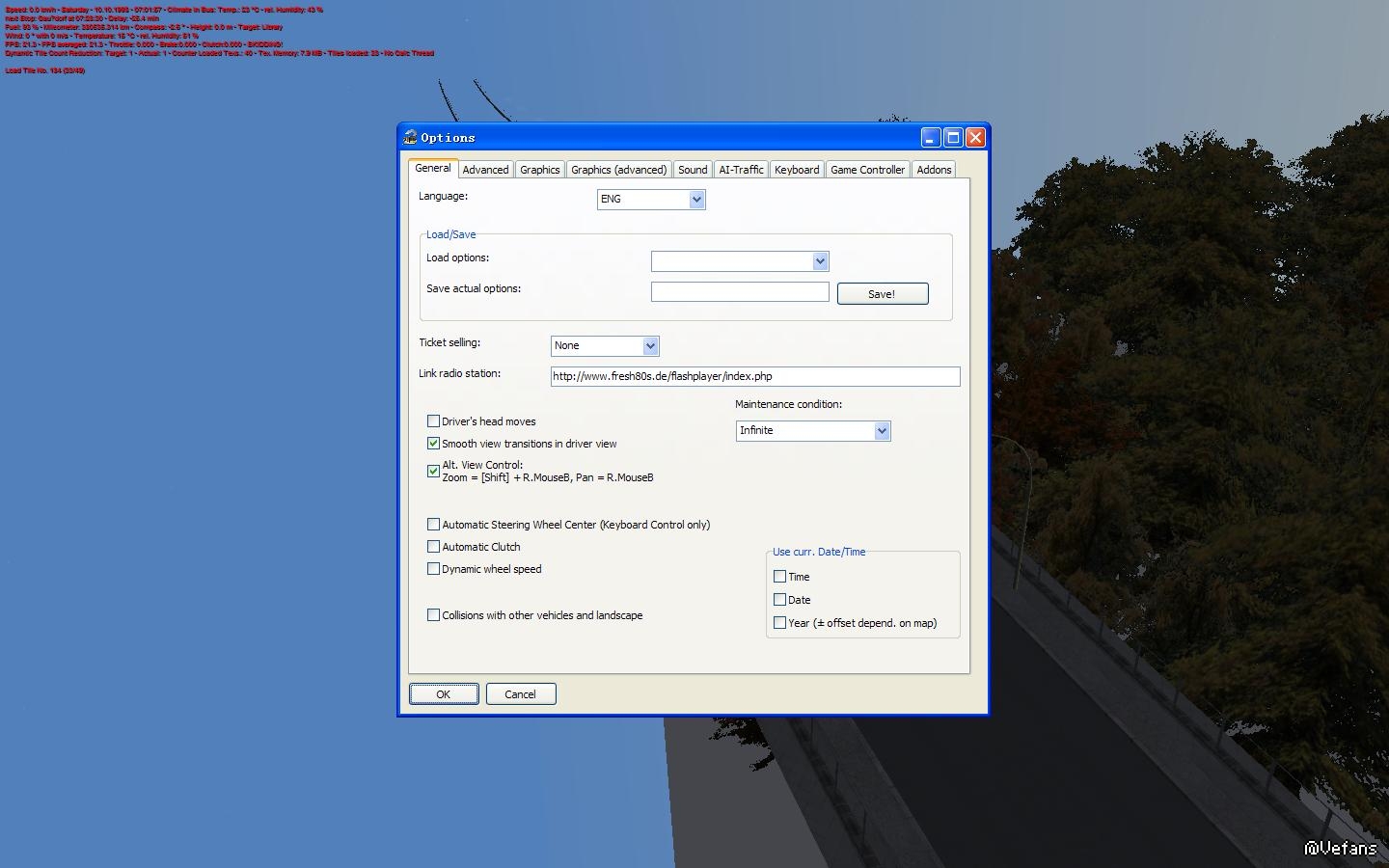Click Cancel to dismiss options

(x=521, y=694)
